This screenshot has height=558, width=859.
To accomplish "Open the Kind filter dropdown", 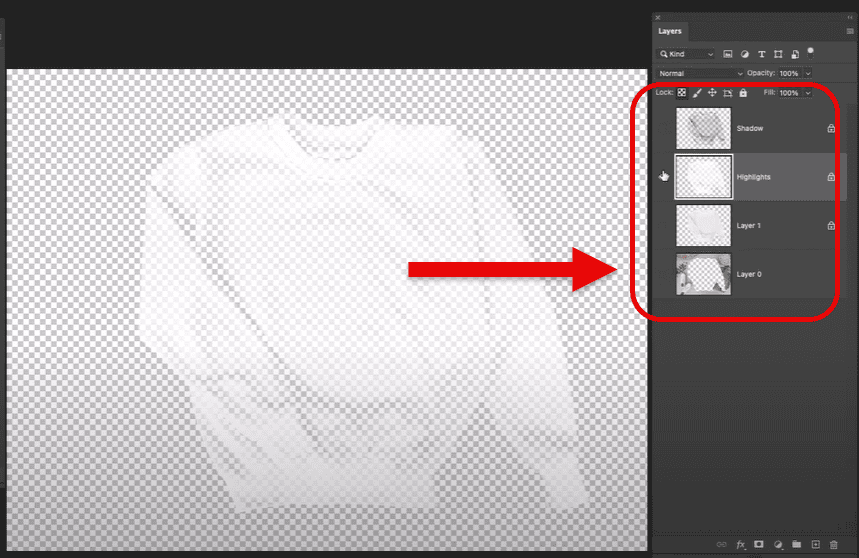I will click(686, 54).
